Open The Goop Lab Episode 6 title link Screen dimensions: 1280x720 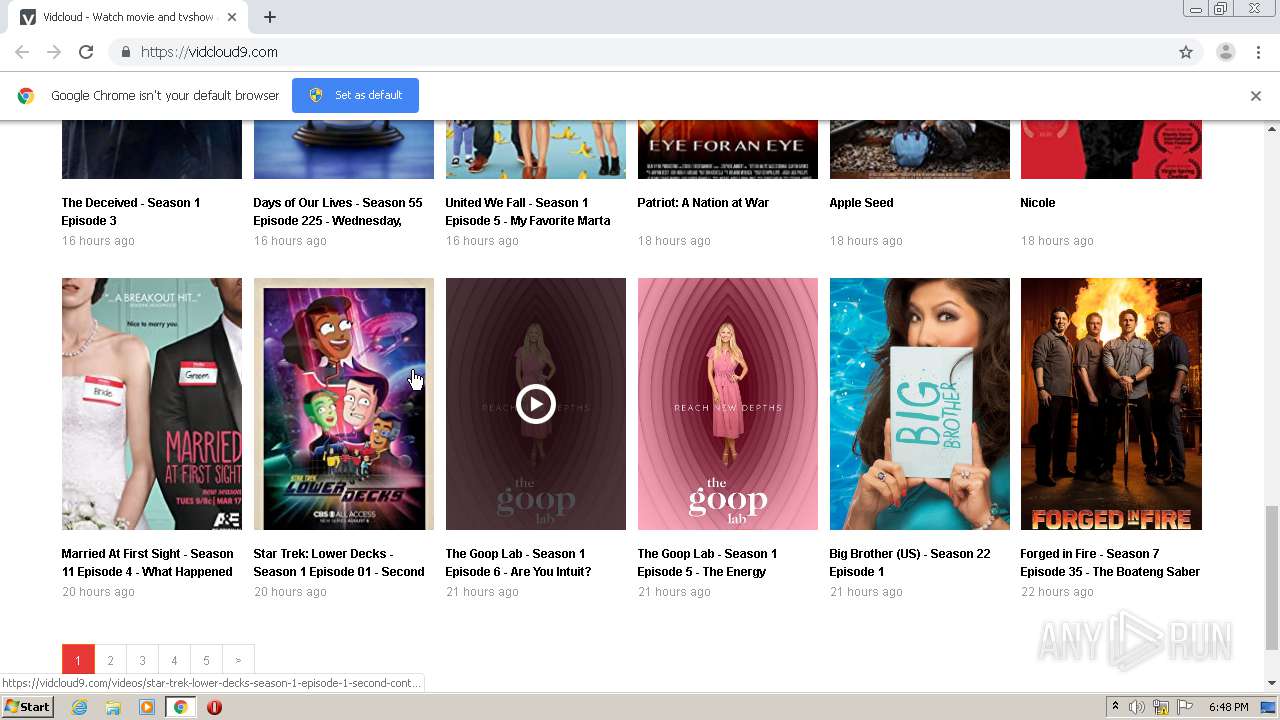pyautogui.click(x=518, y=563)
